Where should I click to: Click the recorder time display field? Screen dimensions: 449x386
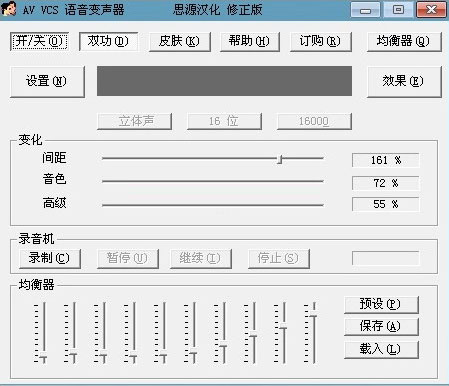(385, 258)
